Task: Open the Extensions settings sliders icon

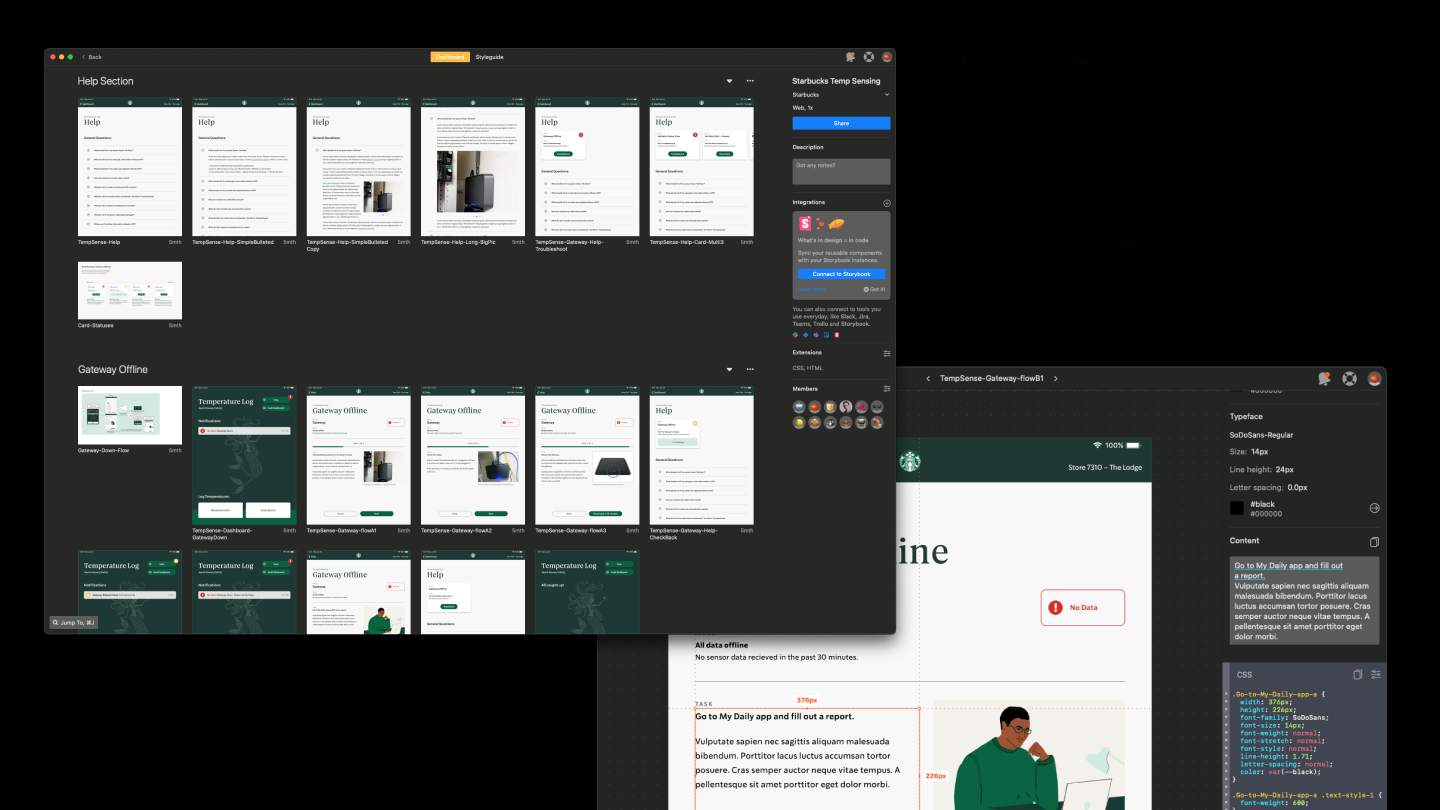Action: [887, 353]
